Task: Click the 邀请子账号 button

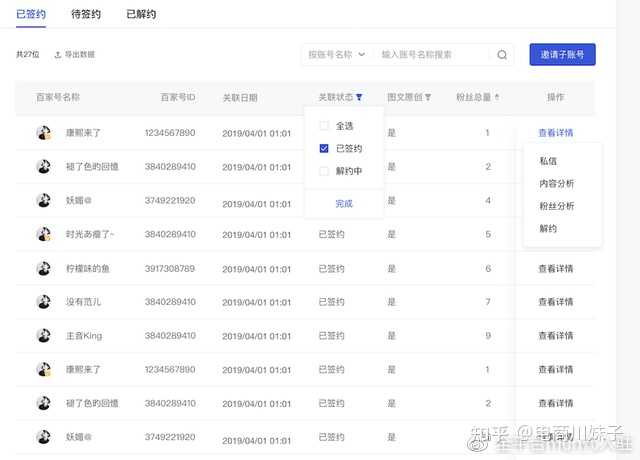Action: pyautogui.click(x=562, y=54)
